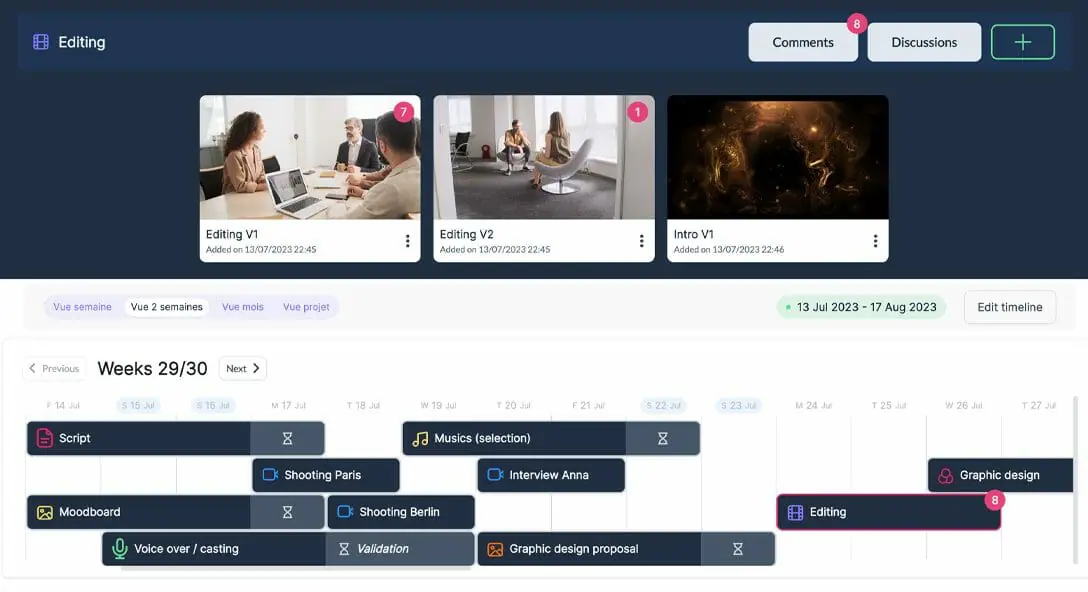The image size is (1088, 592).
Task: Switch to Vue mois view
Action: tap(242, 307)
